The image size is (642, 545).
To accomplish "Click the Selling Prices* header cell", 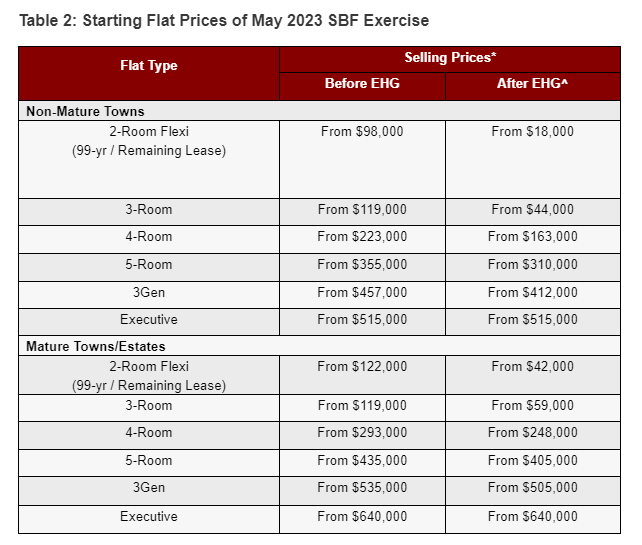I will (450, 60).
